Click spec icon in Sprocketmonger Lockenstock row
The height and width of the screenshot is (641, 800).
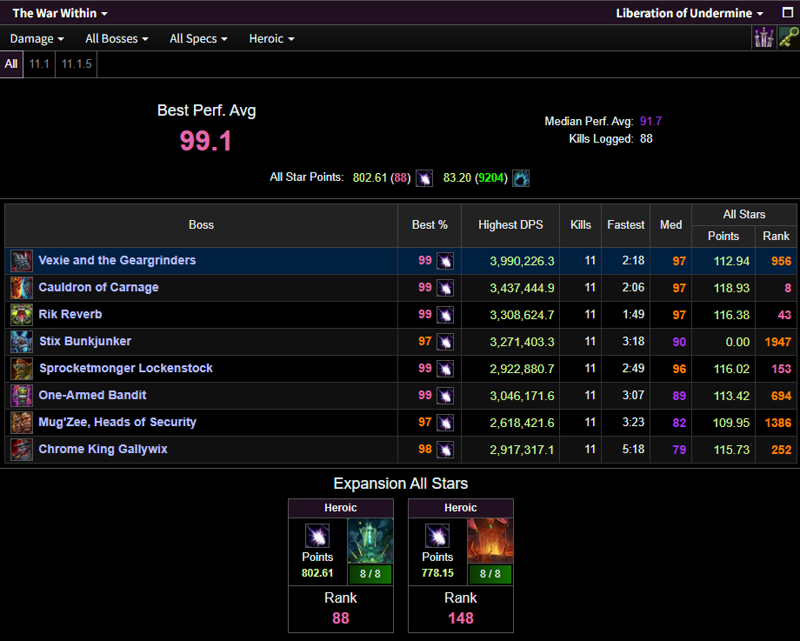click(x=445, y=369)
